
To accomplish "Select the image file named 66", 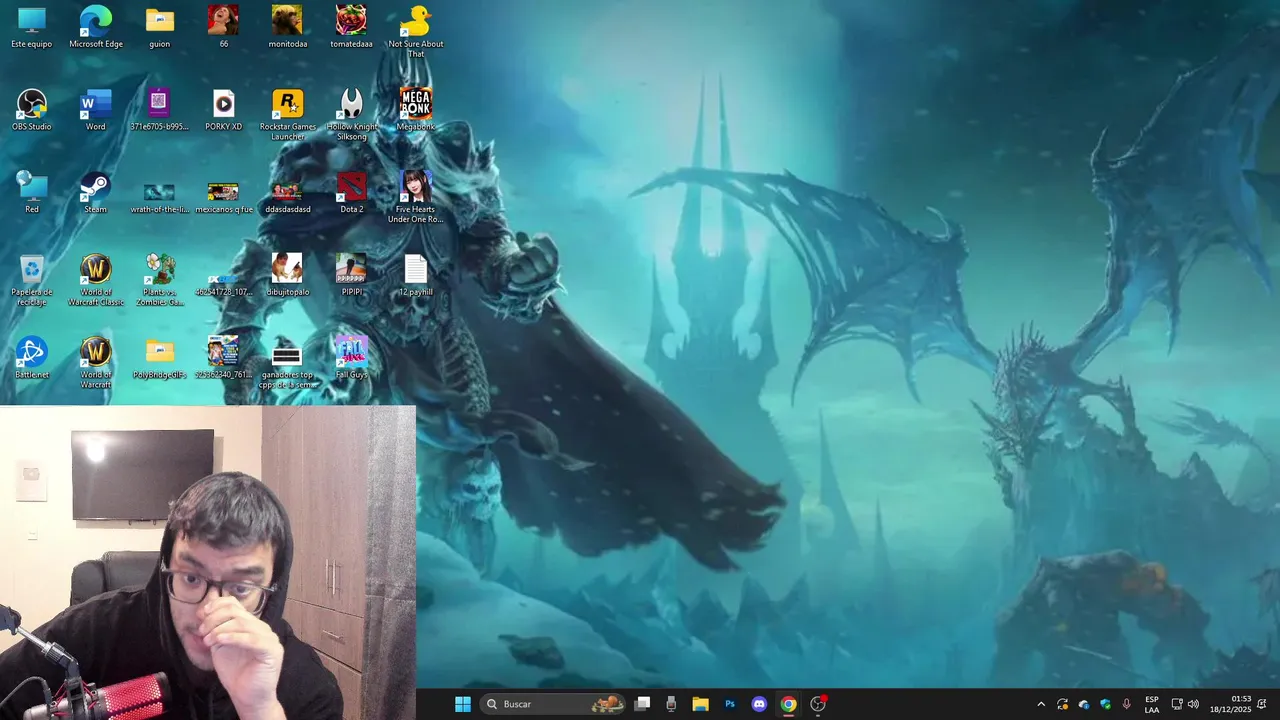I will point(223,27).
